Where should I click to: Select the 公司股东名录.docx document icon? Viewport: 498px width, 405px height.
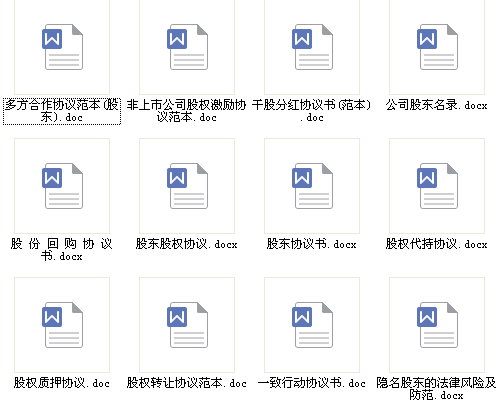[x=437, y=47]
